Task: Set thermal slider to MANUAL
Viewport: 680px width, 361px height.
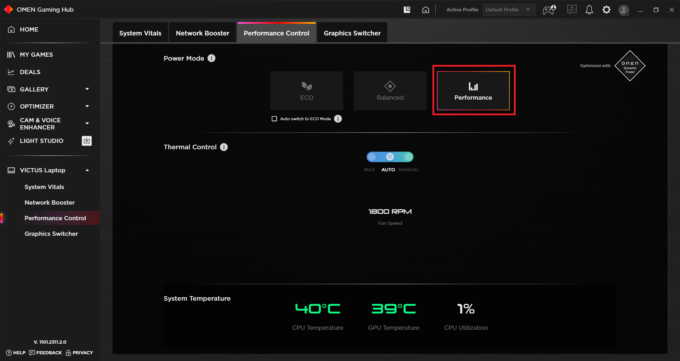Action: pos(408,157)
